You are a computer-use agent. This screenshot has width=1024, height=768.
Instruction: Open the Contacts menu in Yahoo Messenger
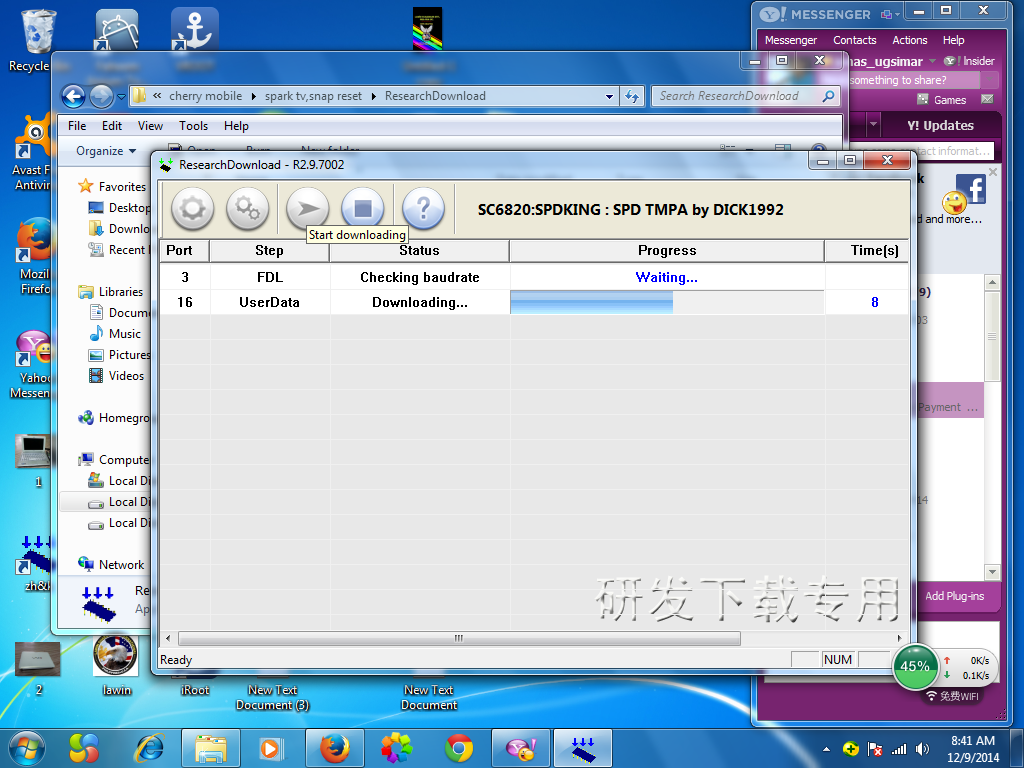coord(854,40)
